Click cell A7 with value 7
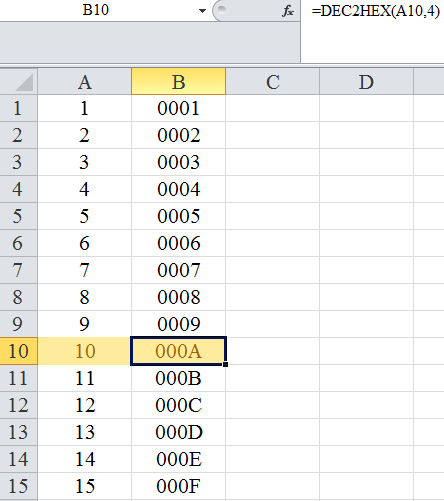Viewport: 444px width, 501px height. 85,270
